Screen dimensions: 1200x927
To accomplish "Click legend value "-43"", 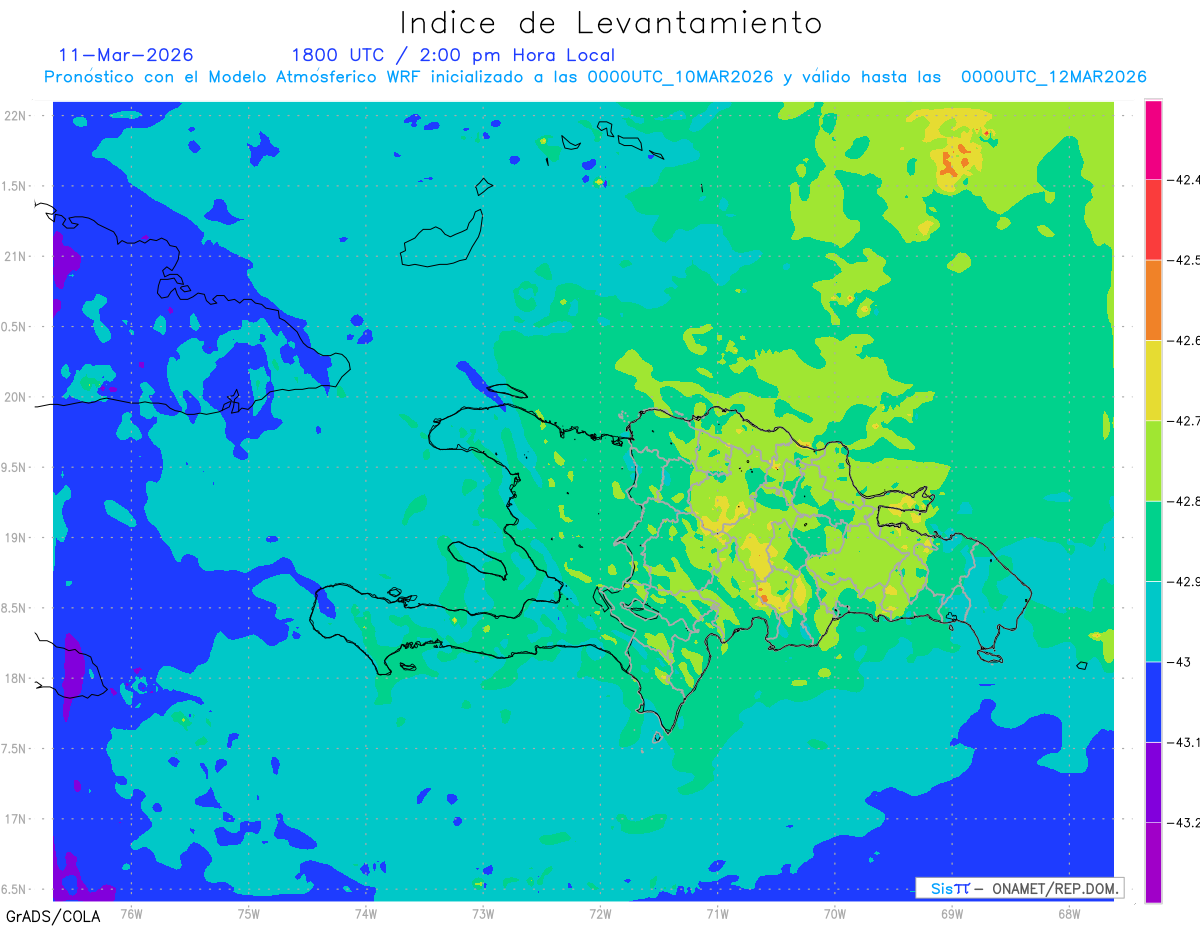I will point(1177,662).
